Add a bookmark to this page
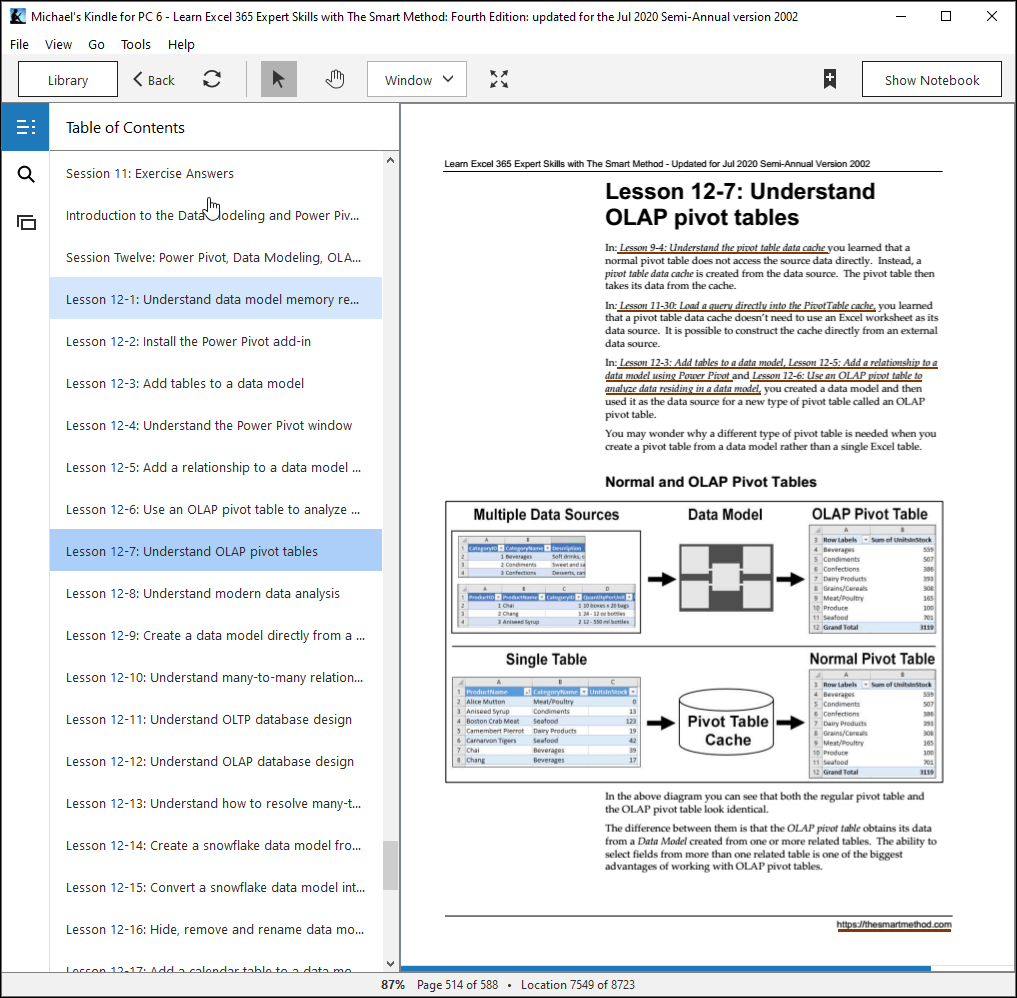This screenshot has width=1017, height=998. [830, 79]
